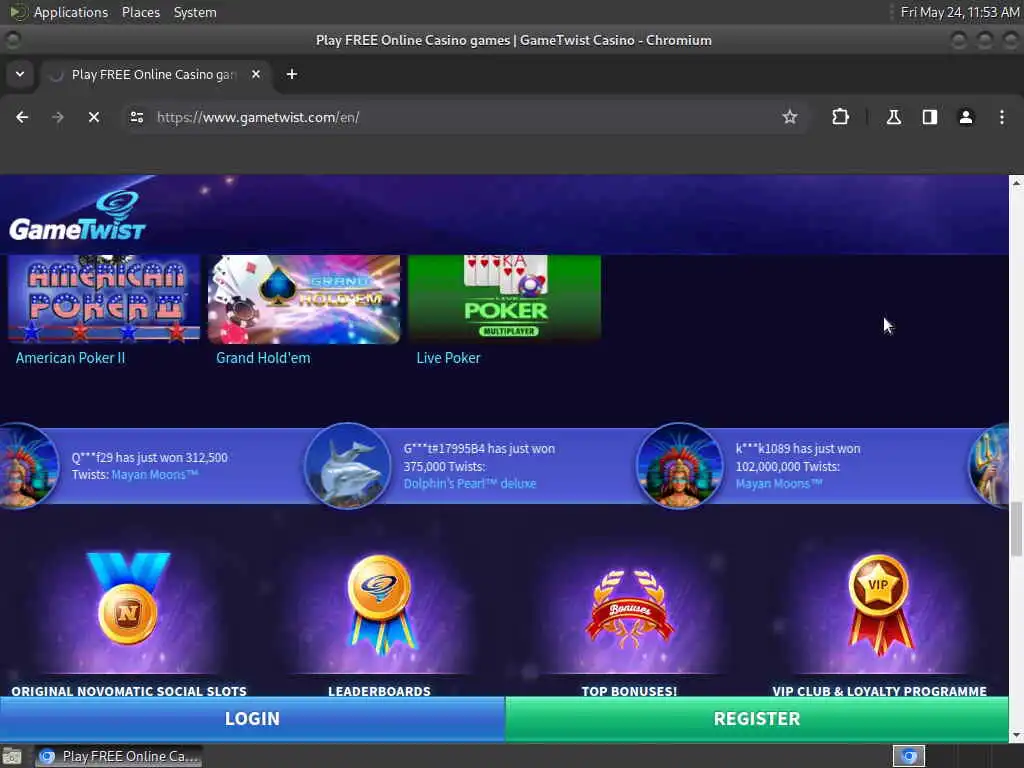Expand the tab search dropdown arrow
Image resolution: width=1024 pixels, height=768 pixels.
point(20,74)
